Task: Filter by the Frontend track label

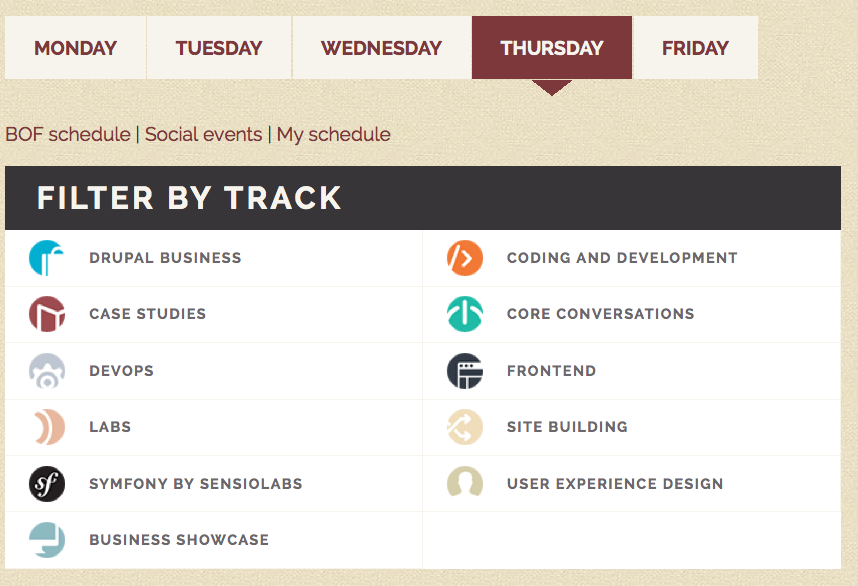Action: tap(551, 371)
